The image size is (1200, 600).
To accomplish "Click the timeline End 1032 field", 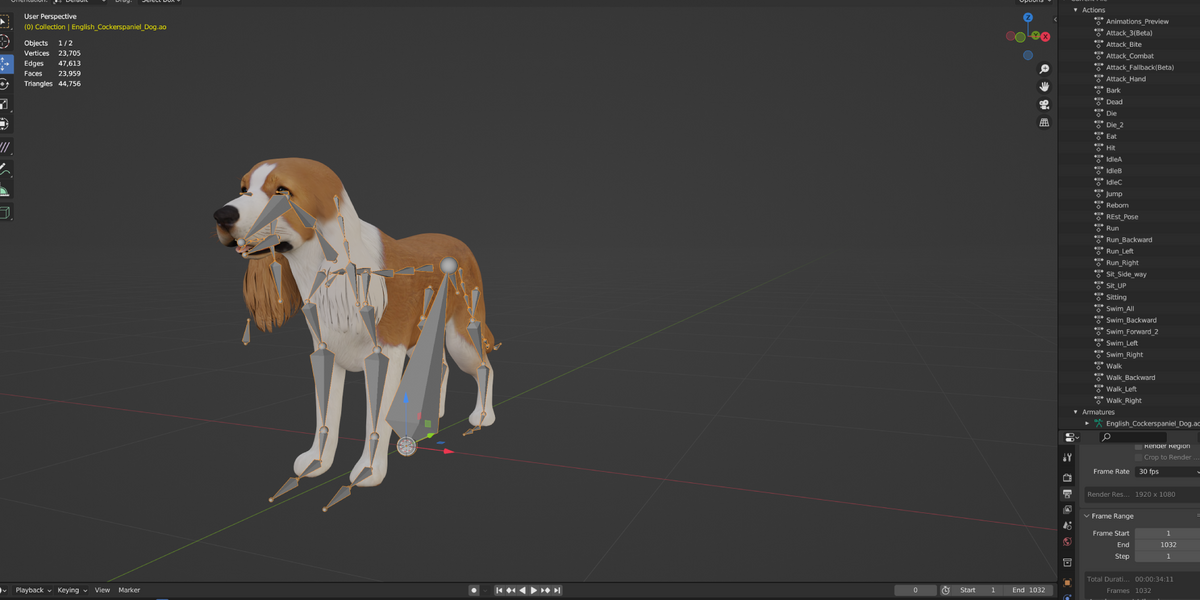I will (x=1028, y=590).
